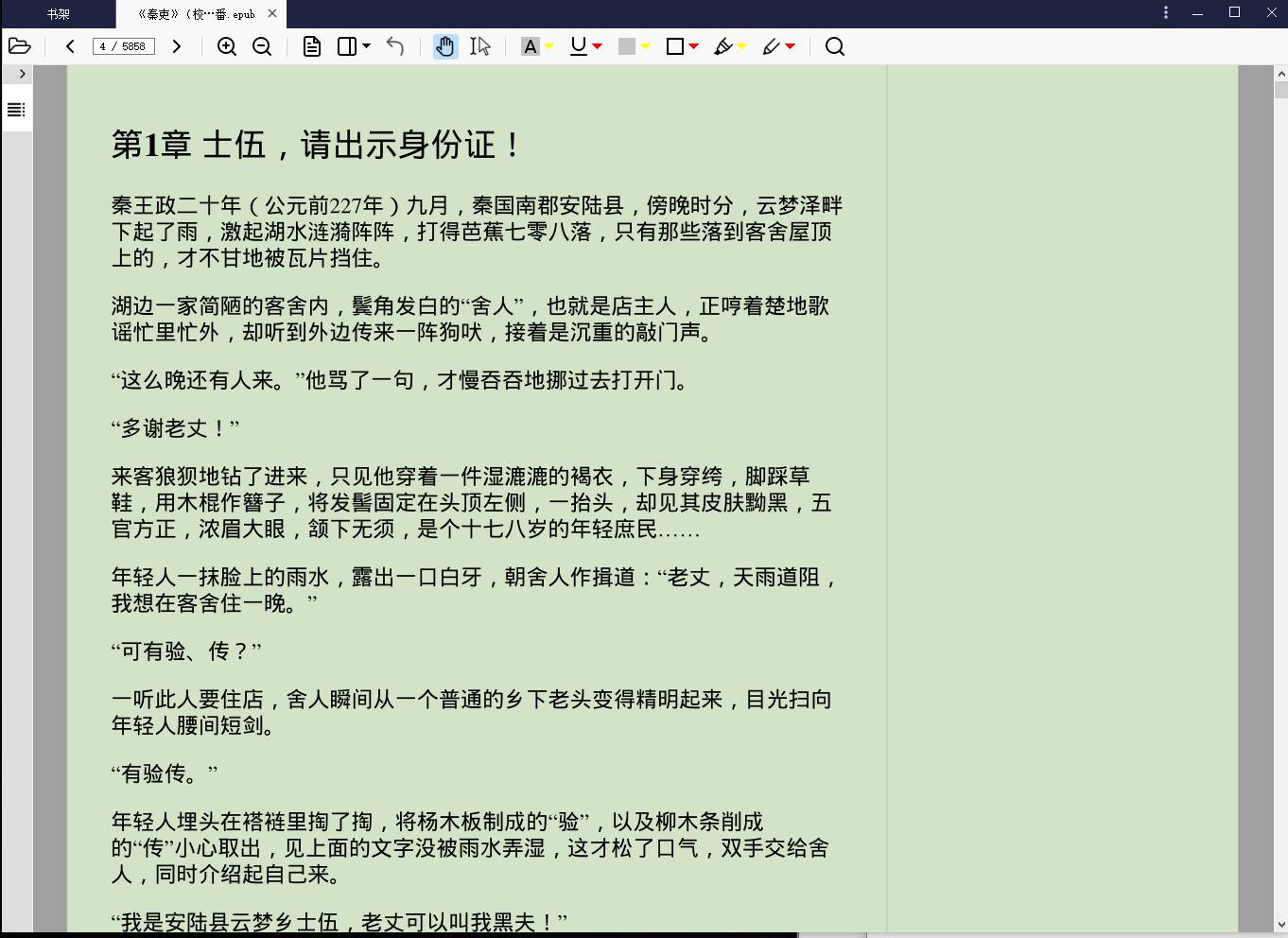The height and width of the screenshot is (938, 1288).
Task: Zoom out of the document
Action: tap(262, 46)
